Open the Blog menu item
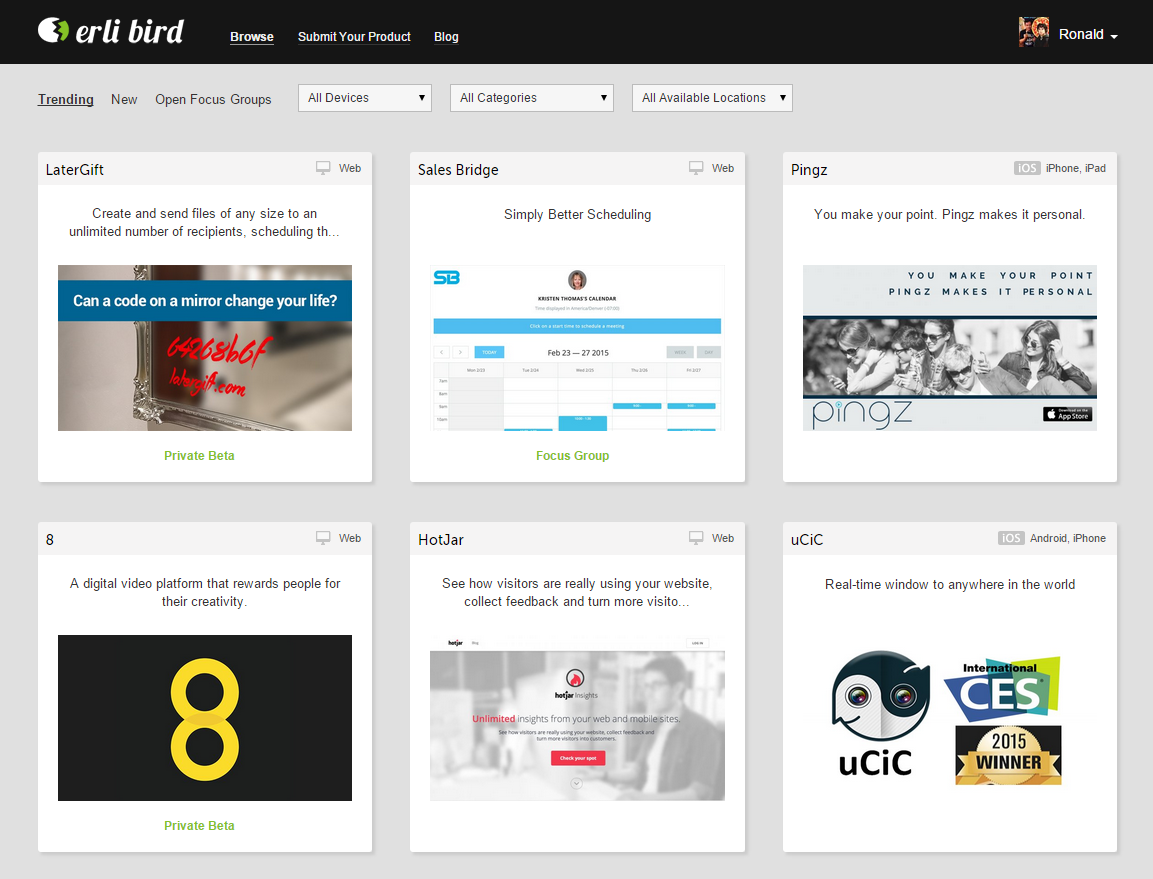The width and height of the screenshot is (1153, 879). pos(446,36)
